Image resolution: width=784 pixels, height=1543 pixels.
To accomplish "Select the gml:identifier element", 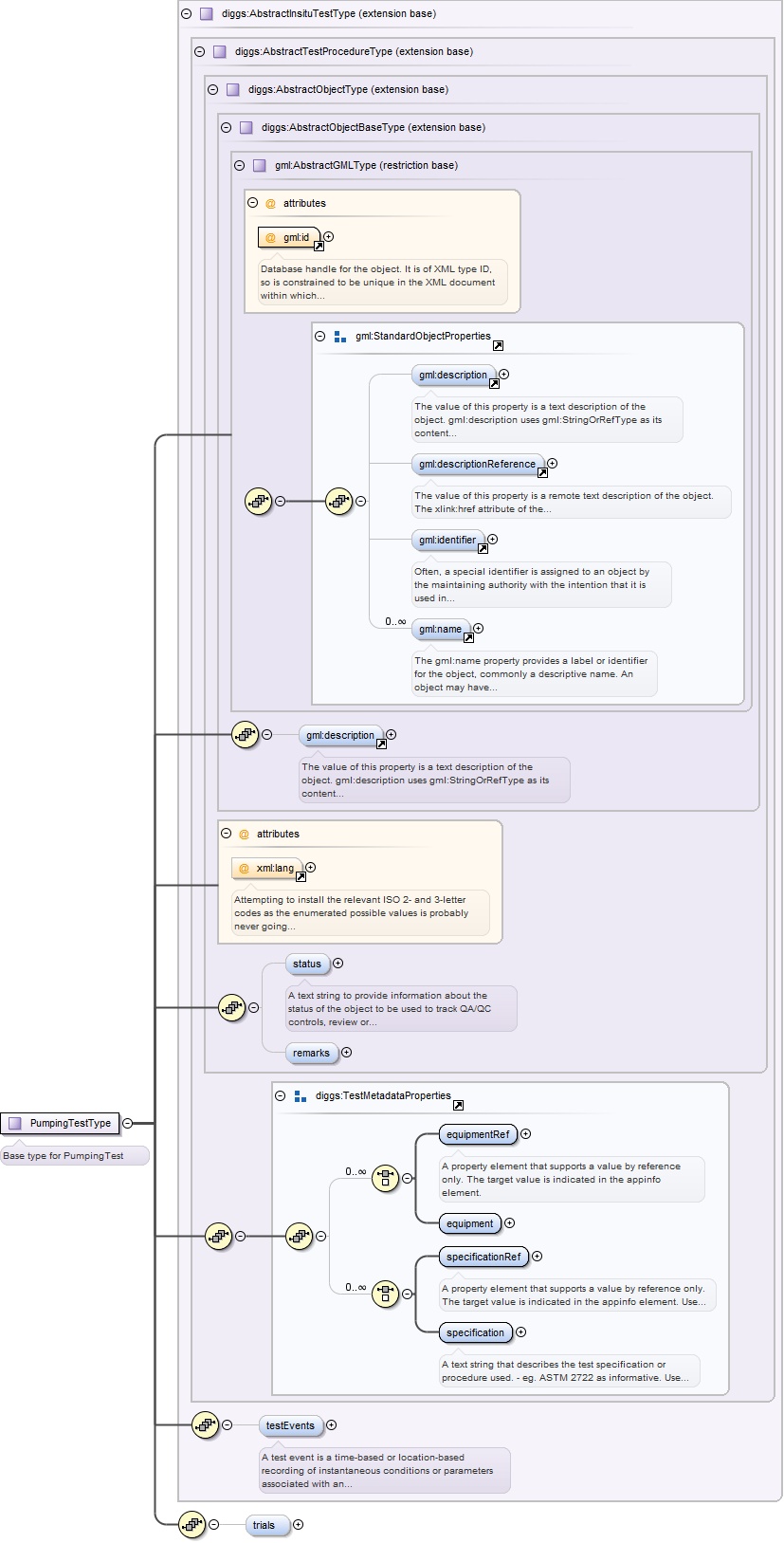I will click(447, 540).
